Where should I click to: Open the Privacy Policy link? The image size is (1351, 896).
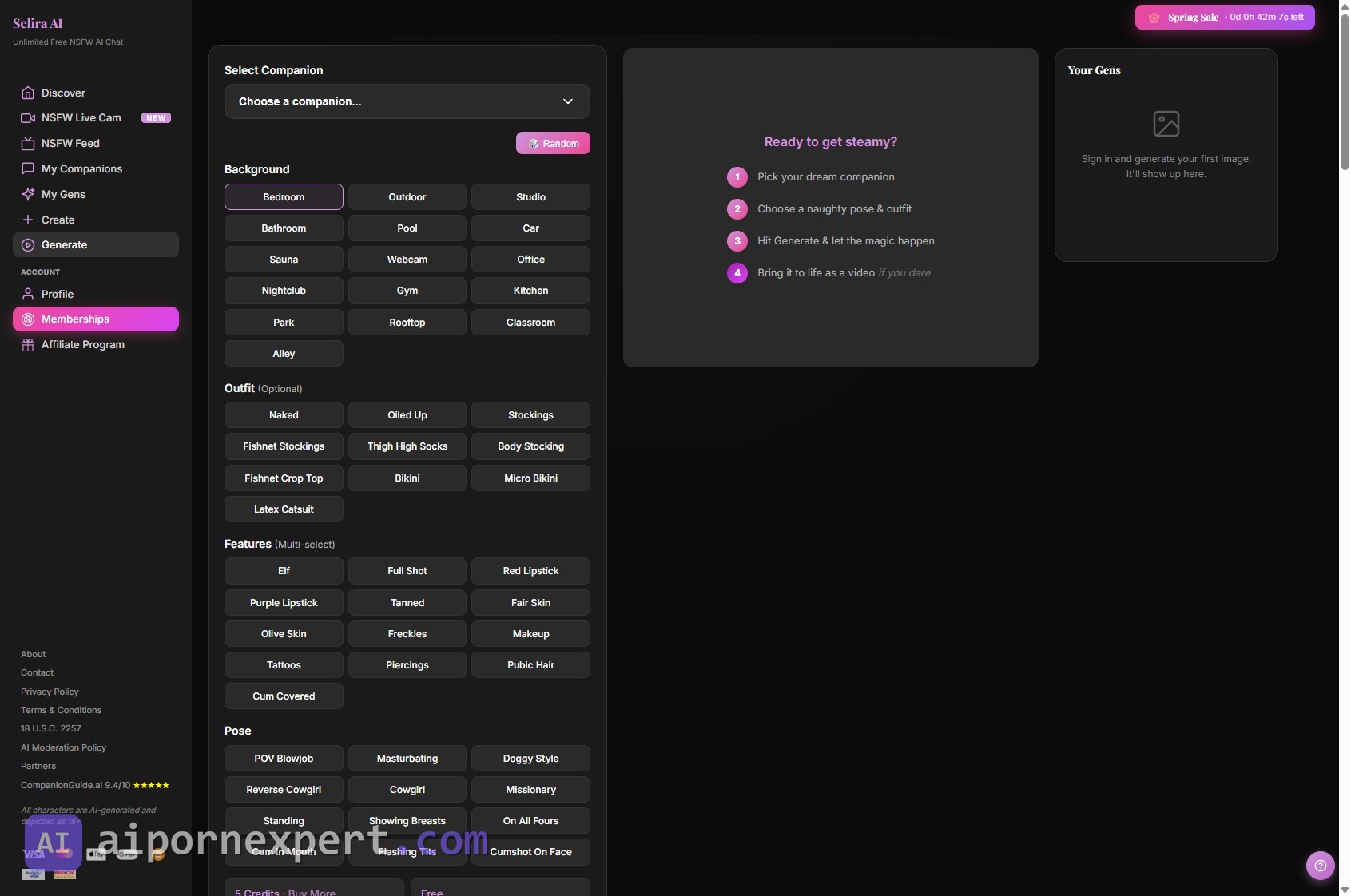tap(50, 692)
